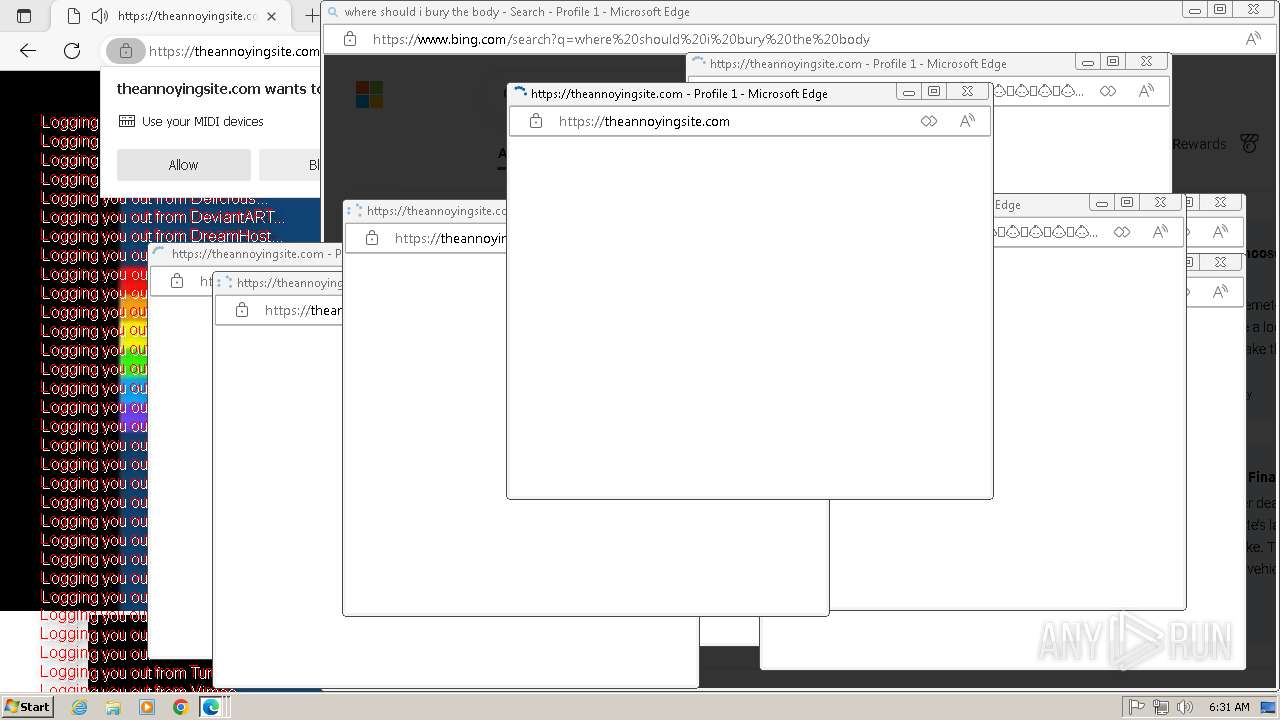Screen dimensions: 1280x720
Task: Open the Windows Start menu
Action: (27, 707)
